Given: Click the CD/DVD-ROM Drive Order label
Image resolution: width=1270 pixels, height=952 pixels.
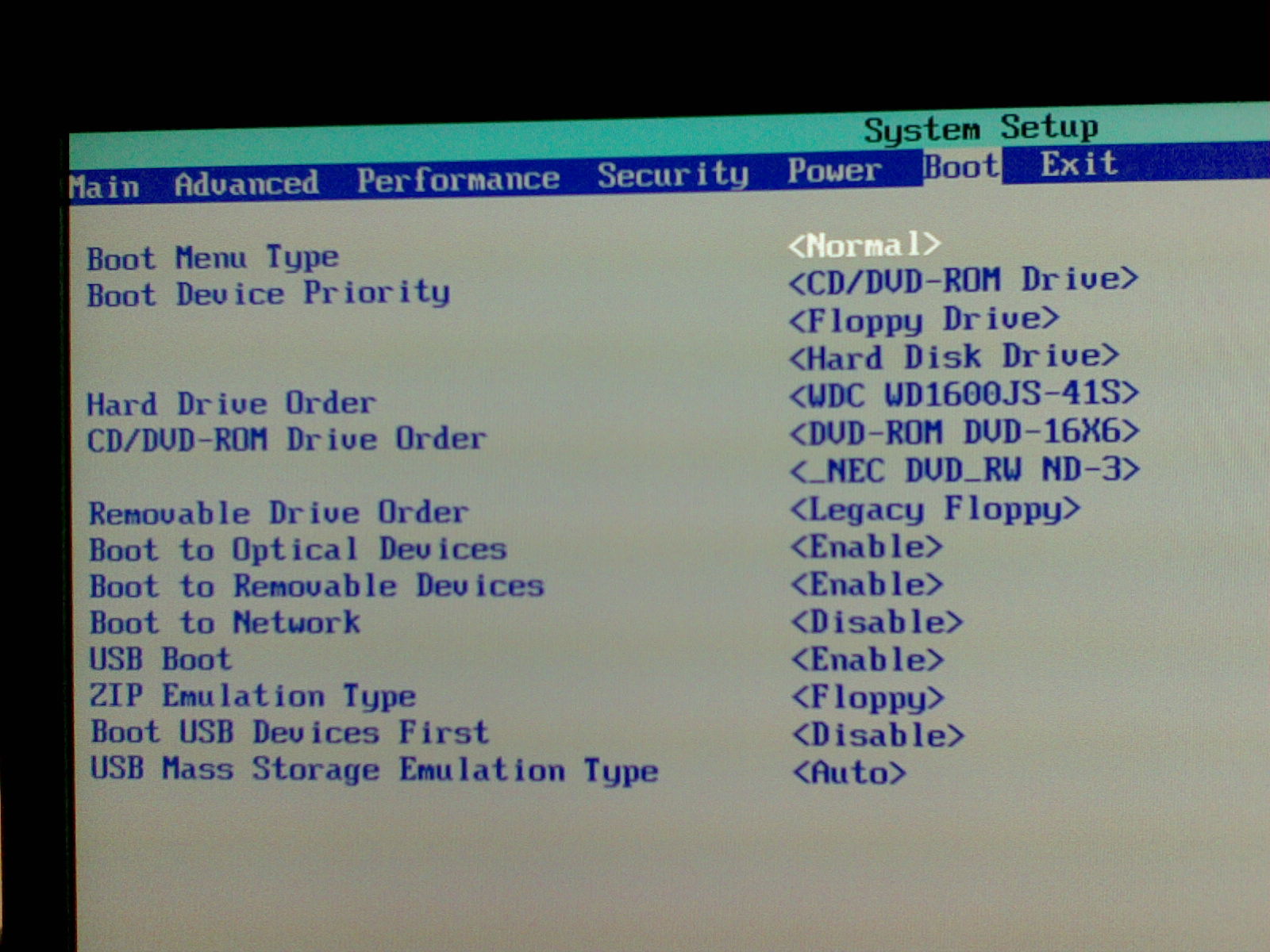Looking at the screenshot, I should point(287,440).
